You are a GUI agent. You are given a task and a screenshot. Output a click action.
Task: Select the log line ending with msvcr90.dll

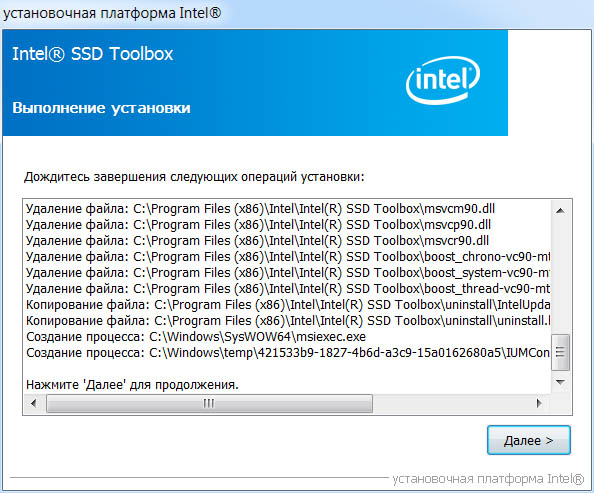coord(257,241)
